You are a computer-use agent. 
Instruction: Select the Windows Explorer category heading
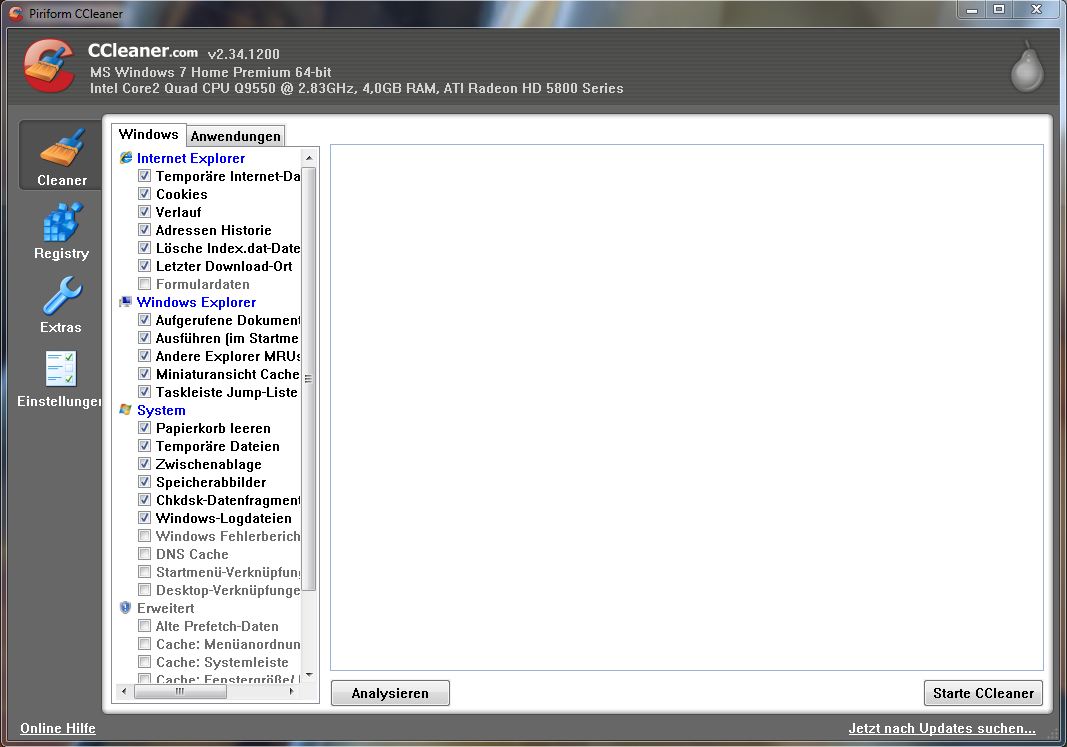pyautogui.click(x=196, y=302)
